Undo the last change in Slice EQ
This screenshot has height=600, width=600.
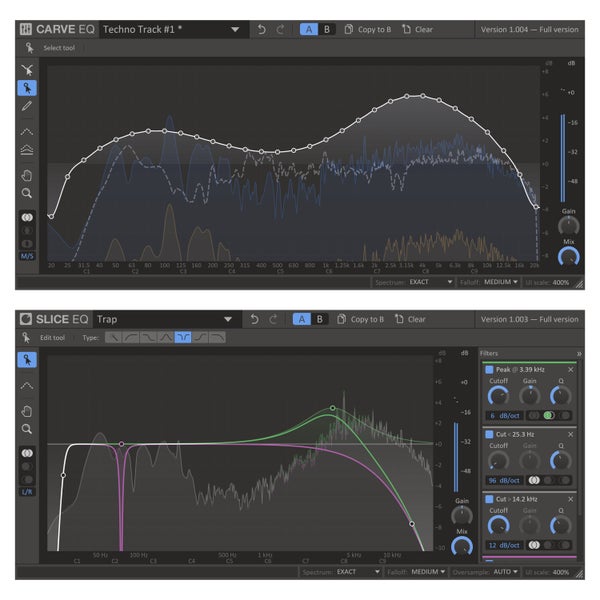click(254, 319)
